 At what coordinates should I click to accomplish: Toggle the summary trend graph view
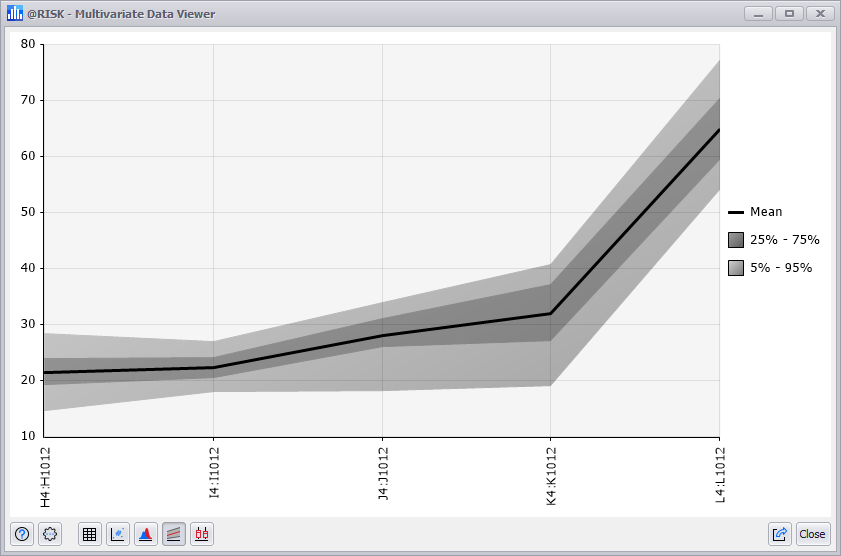pos(174,534)
